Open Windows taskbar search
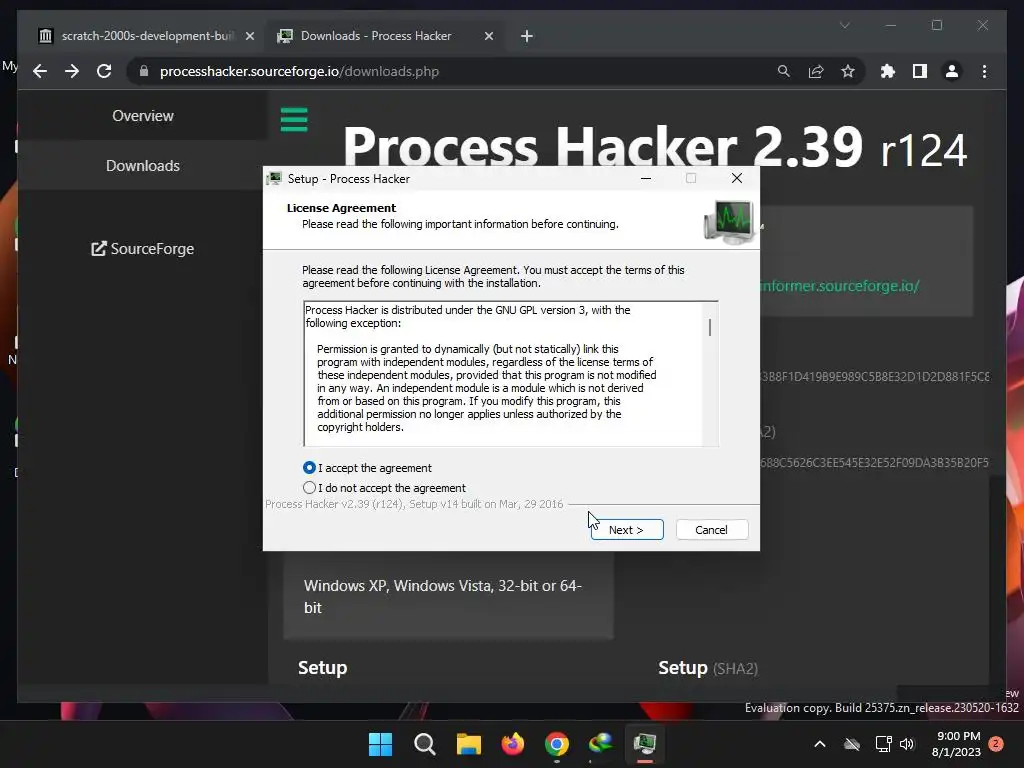1024x768 pixels. pos(424,744)
